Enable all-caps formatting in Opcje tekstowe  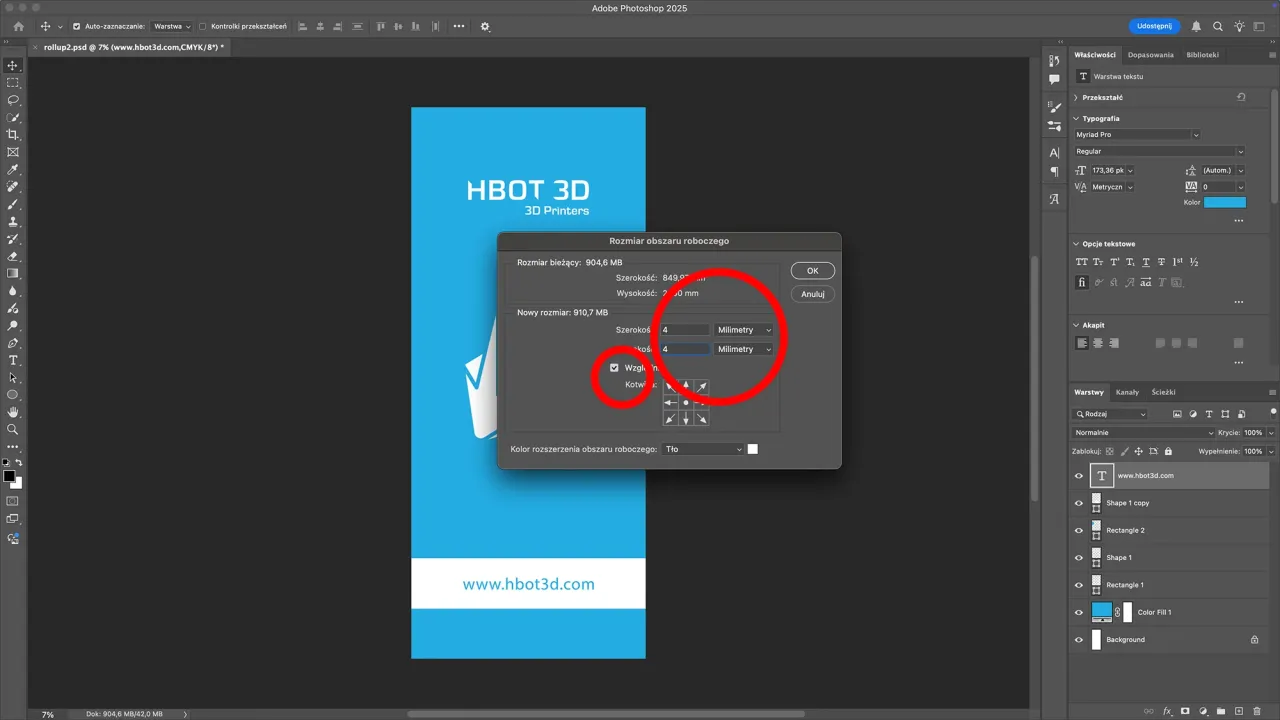point(1081,261)
